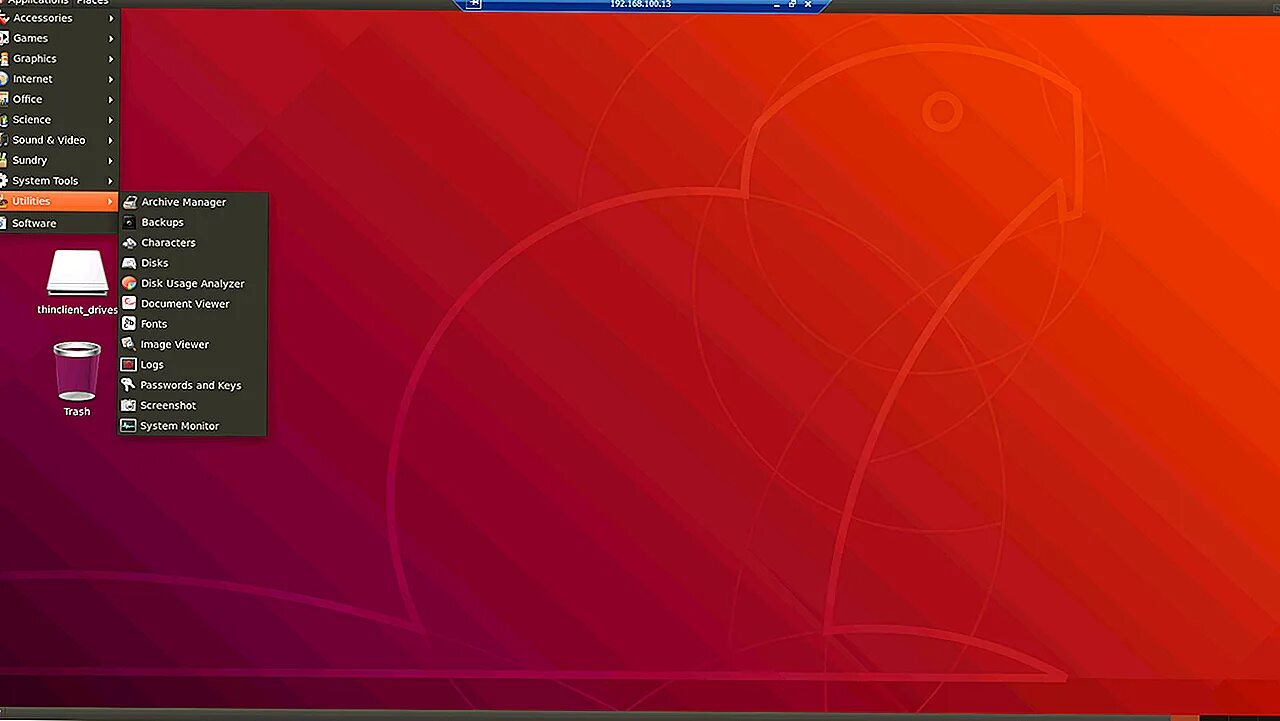Launch Software from the Applications menu

pos(59,223)
